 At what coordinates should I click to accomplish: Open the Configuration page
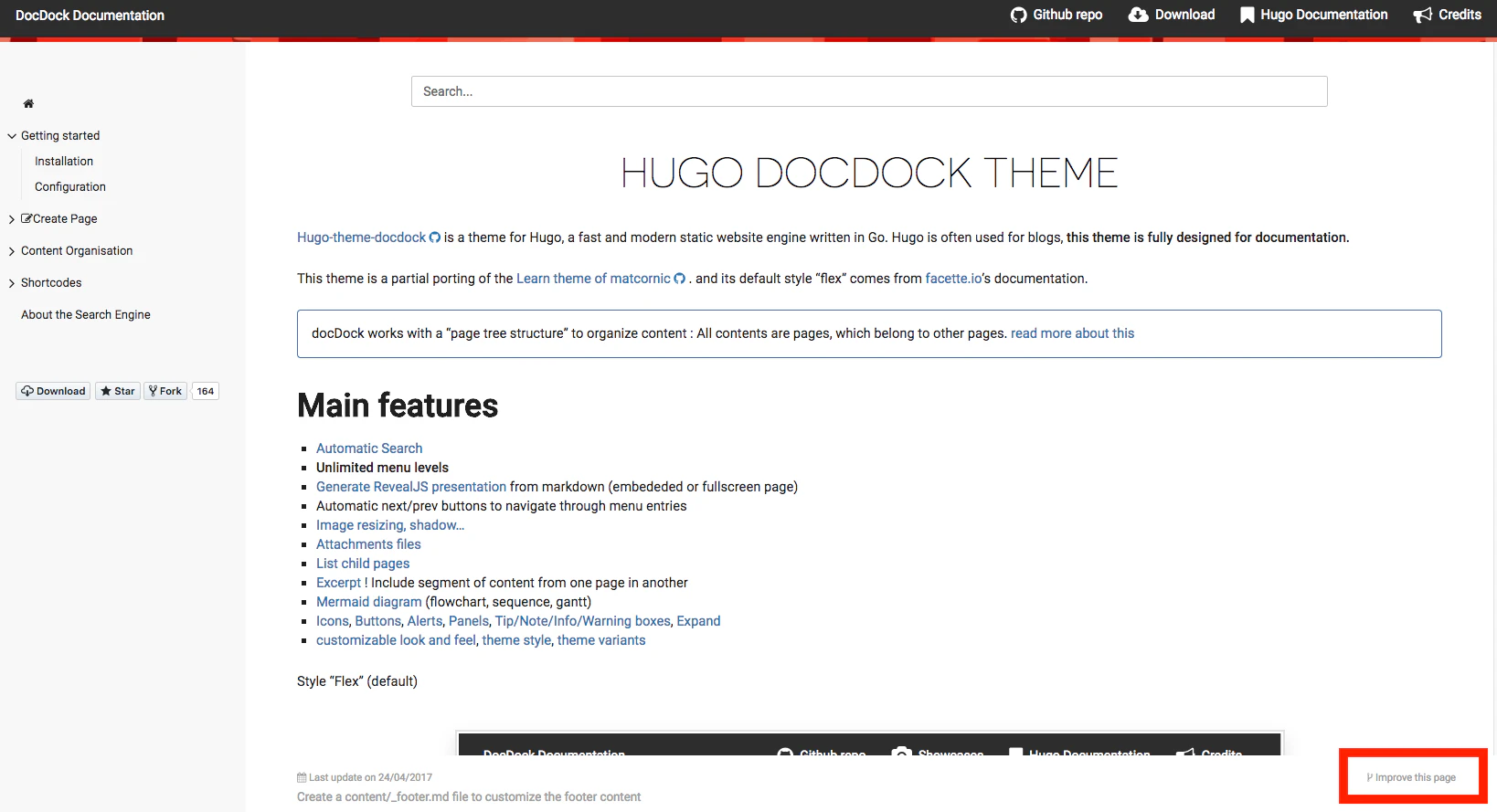[x=70, y=186]
